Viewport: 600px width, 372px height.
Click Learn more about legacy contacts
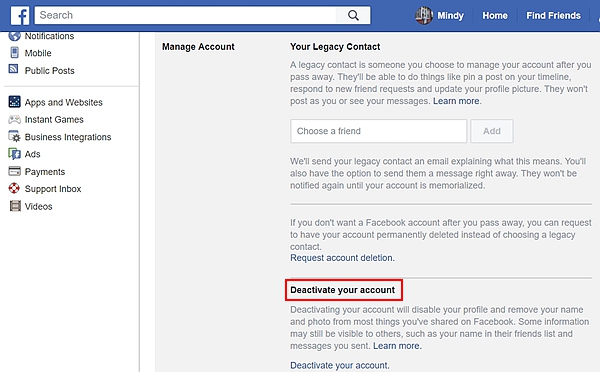pos(456,101)
